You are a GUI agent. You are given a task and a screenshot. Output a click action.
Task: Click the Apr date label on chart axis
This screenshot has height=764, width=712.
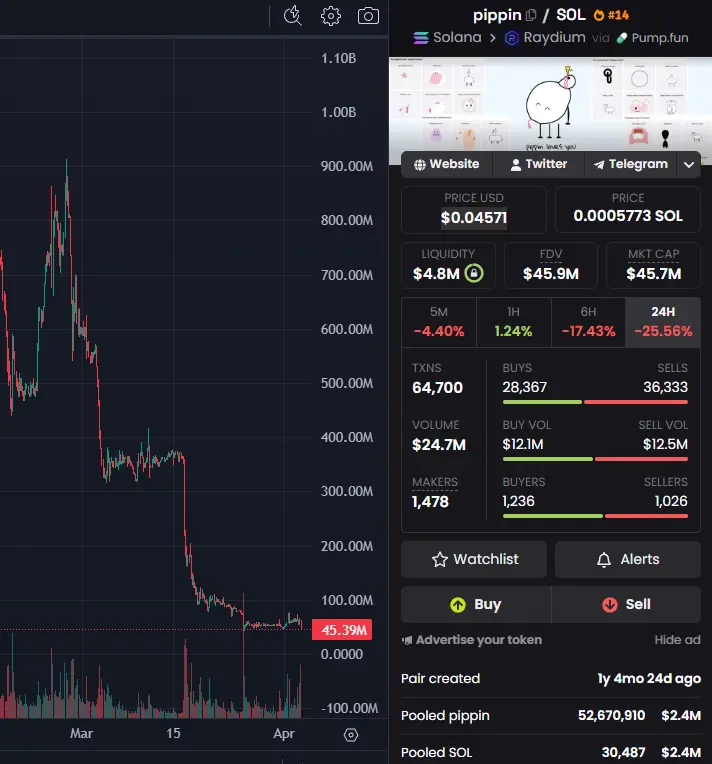pos(284,733)
